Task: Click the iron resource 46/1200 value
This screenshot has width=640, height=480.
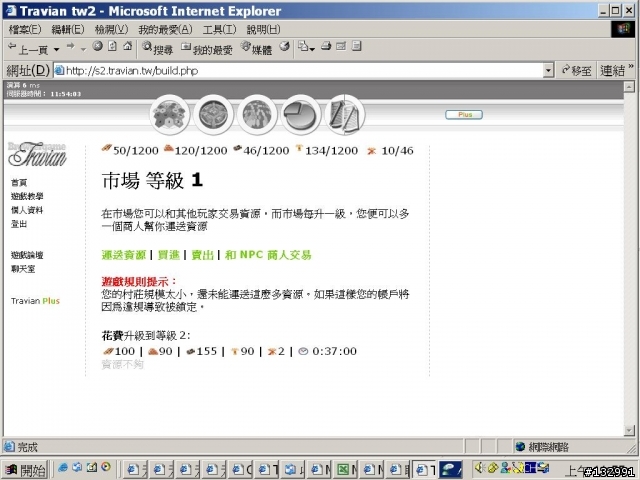Action: tap(266, 151)
